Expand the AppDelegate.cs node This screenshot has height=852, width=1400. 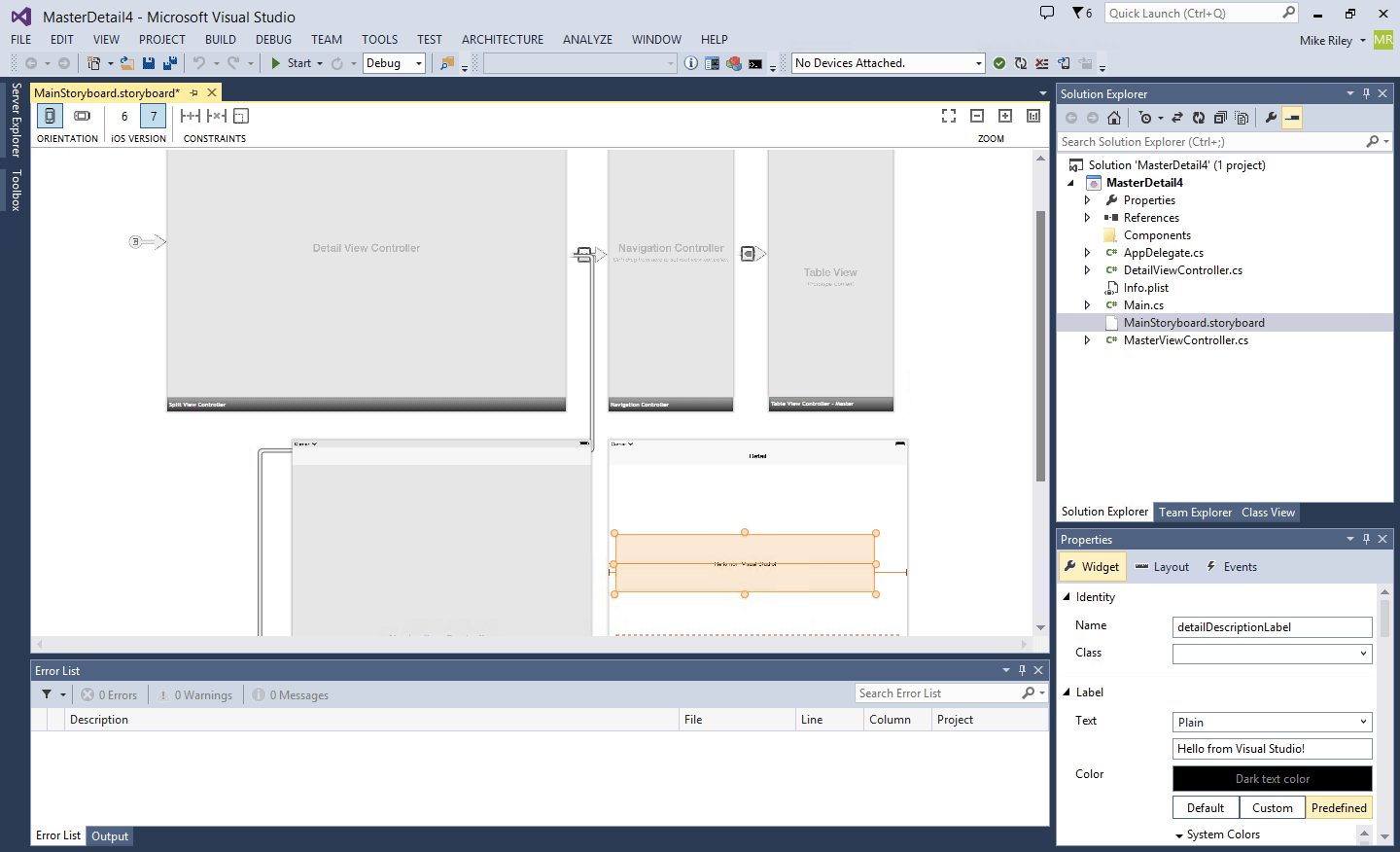click(1088, 253)
